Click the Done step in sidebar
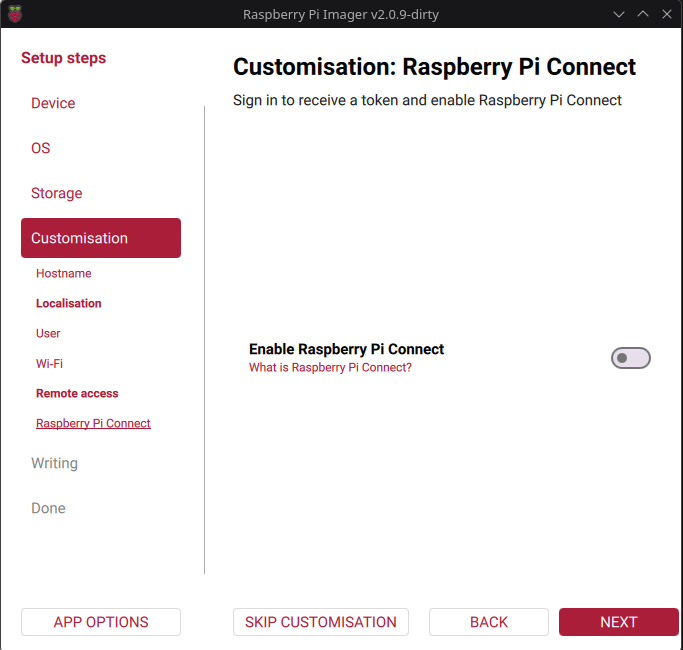 click(48, 508)
